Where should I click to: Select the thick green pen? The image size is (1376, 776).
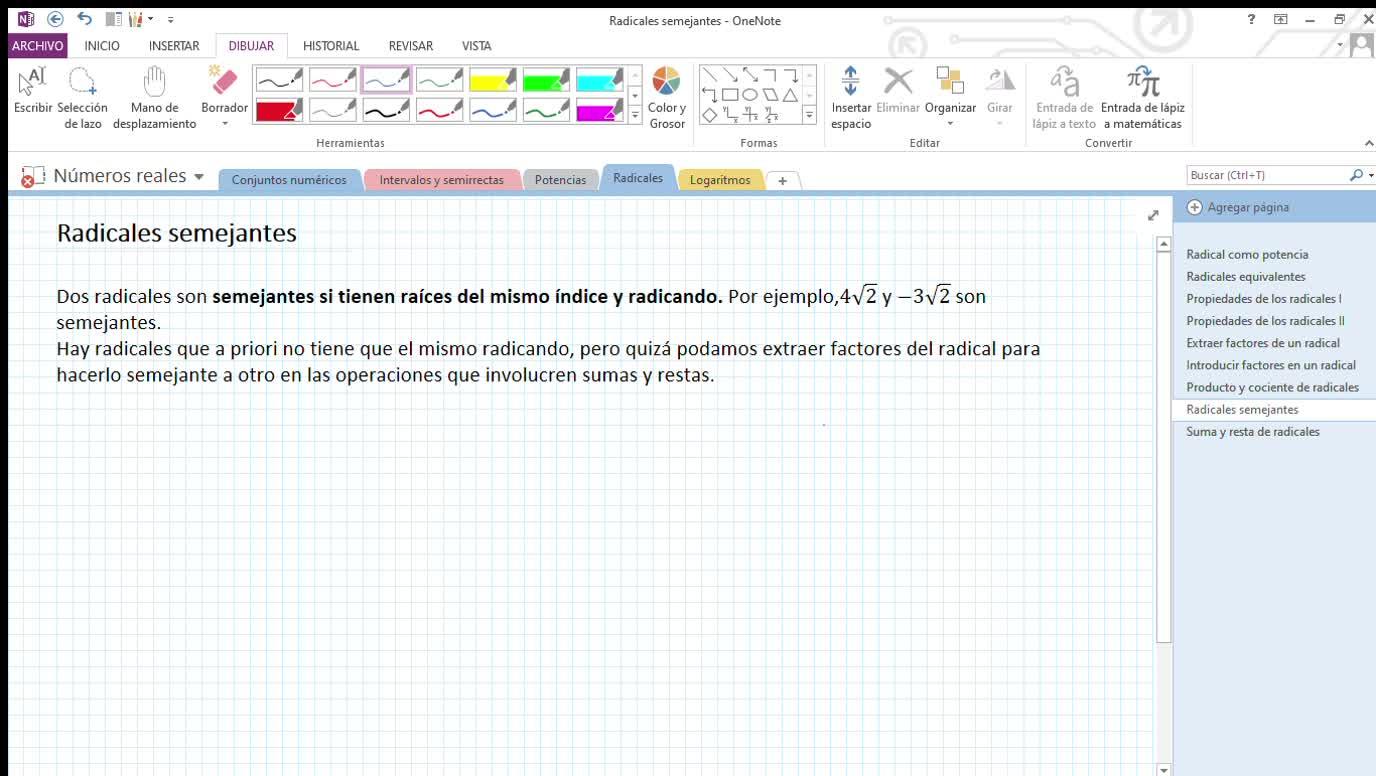click(546, 109)
